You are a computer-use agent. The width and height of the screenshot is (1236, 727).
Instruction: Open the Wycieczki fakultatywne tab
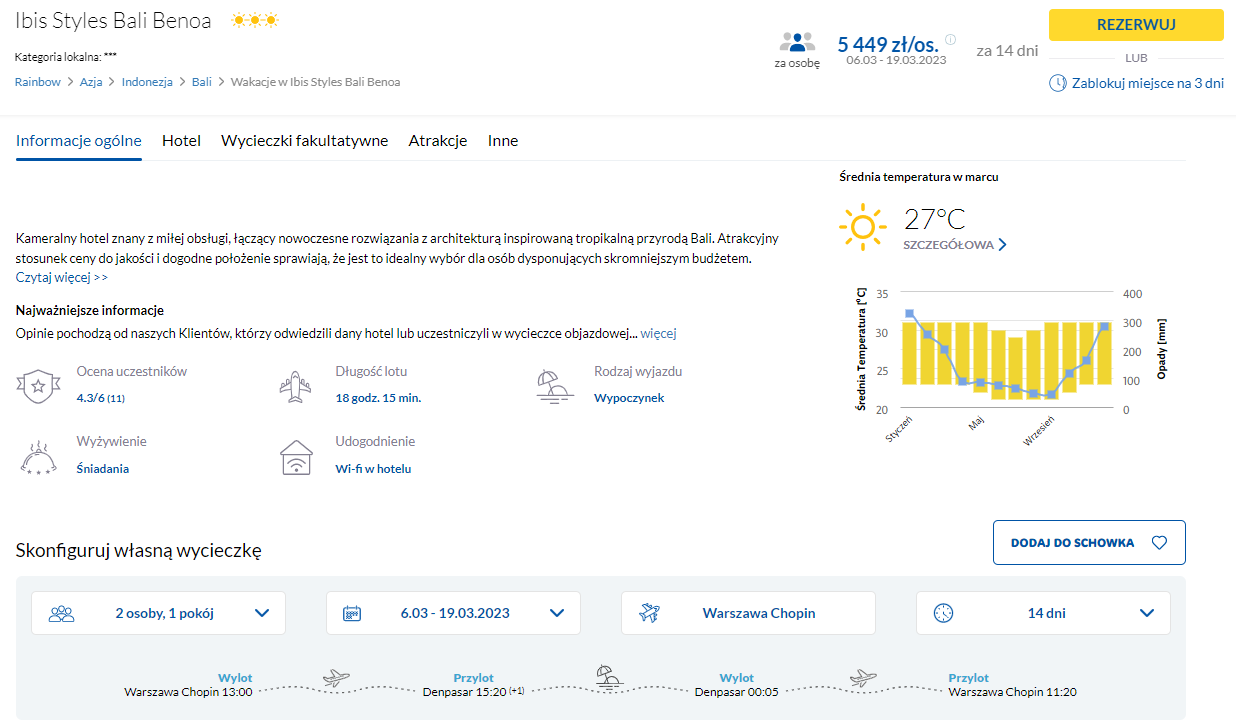[304, 141]
